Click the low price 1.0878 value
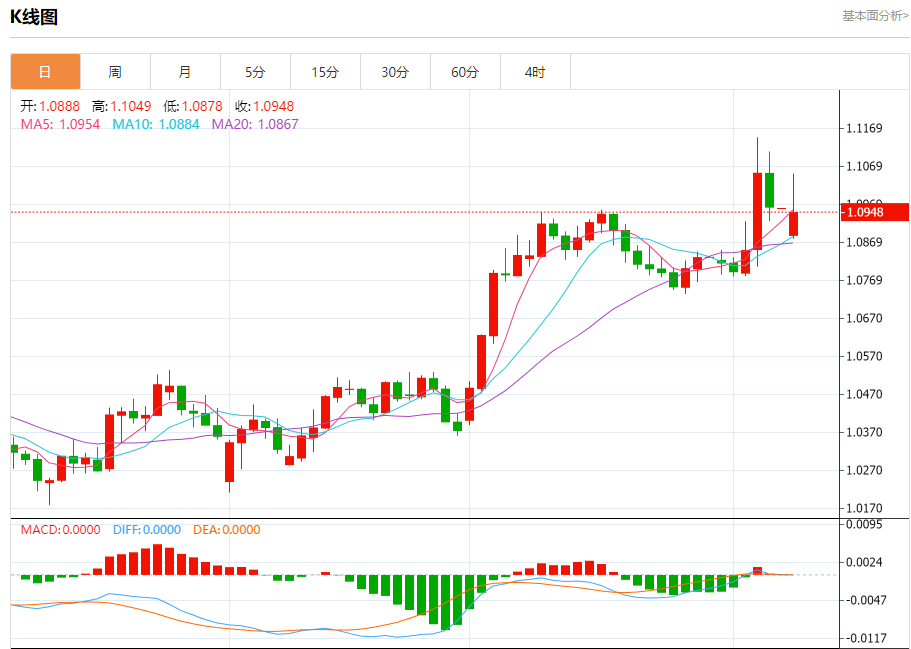Viewport: 911px width, 649px height. 202,106
